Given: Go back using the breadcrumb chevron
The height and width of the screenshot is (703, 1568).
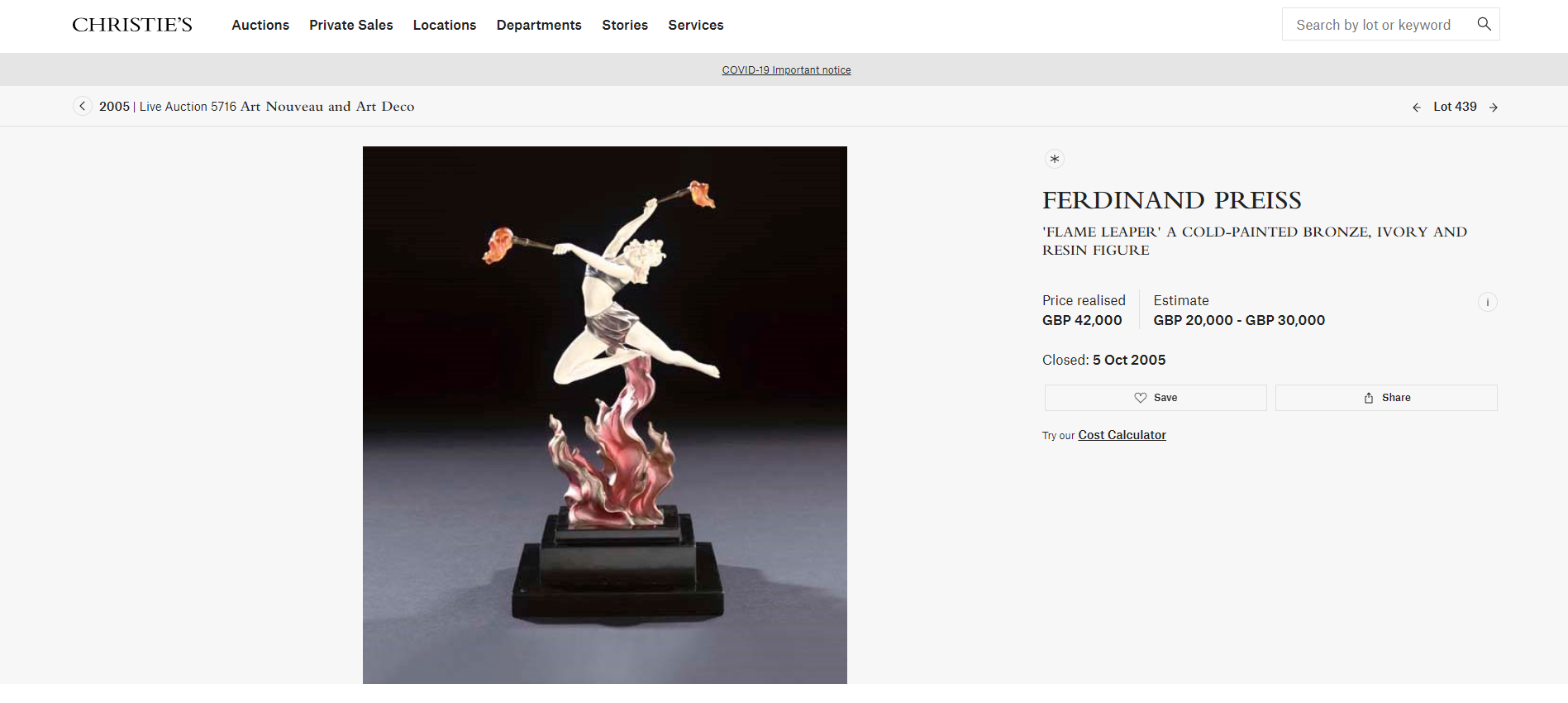Looking at the screenshot, I should tap(82, 106).
